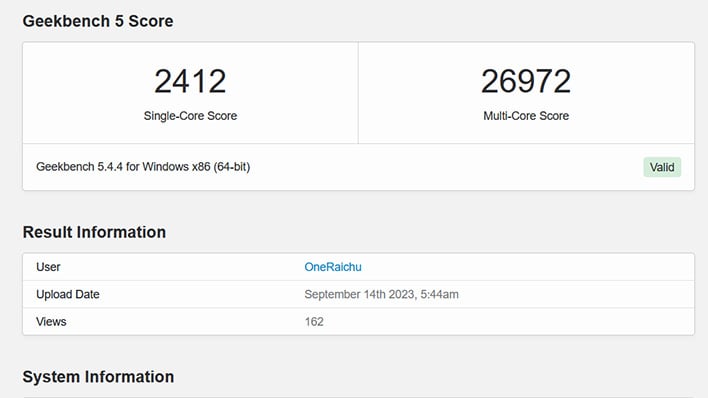Click the Views row label

[51, 322]
